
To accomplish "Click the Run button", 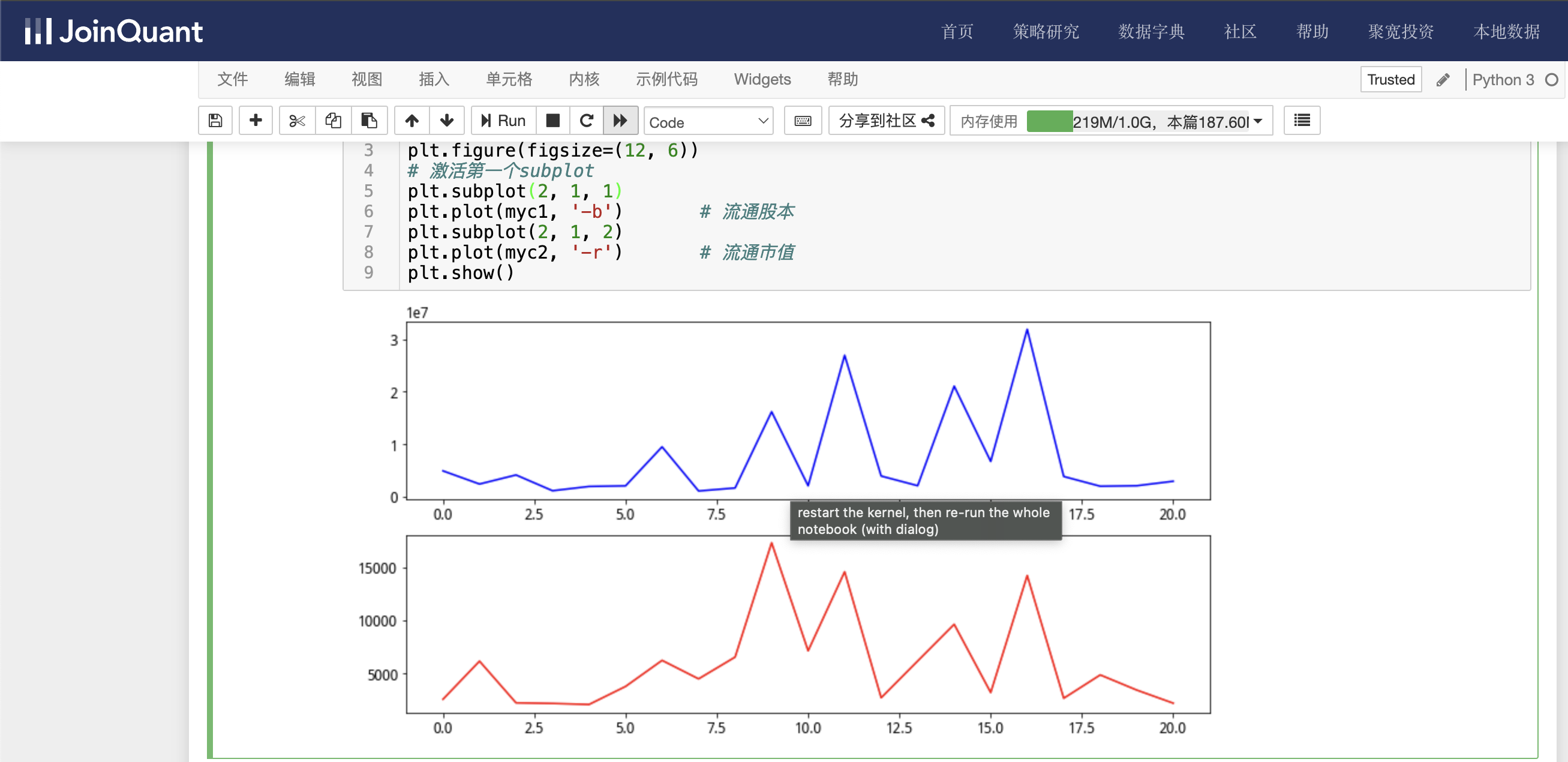I will (503, 121).
